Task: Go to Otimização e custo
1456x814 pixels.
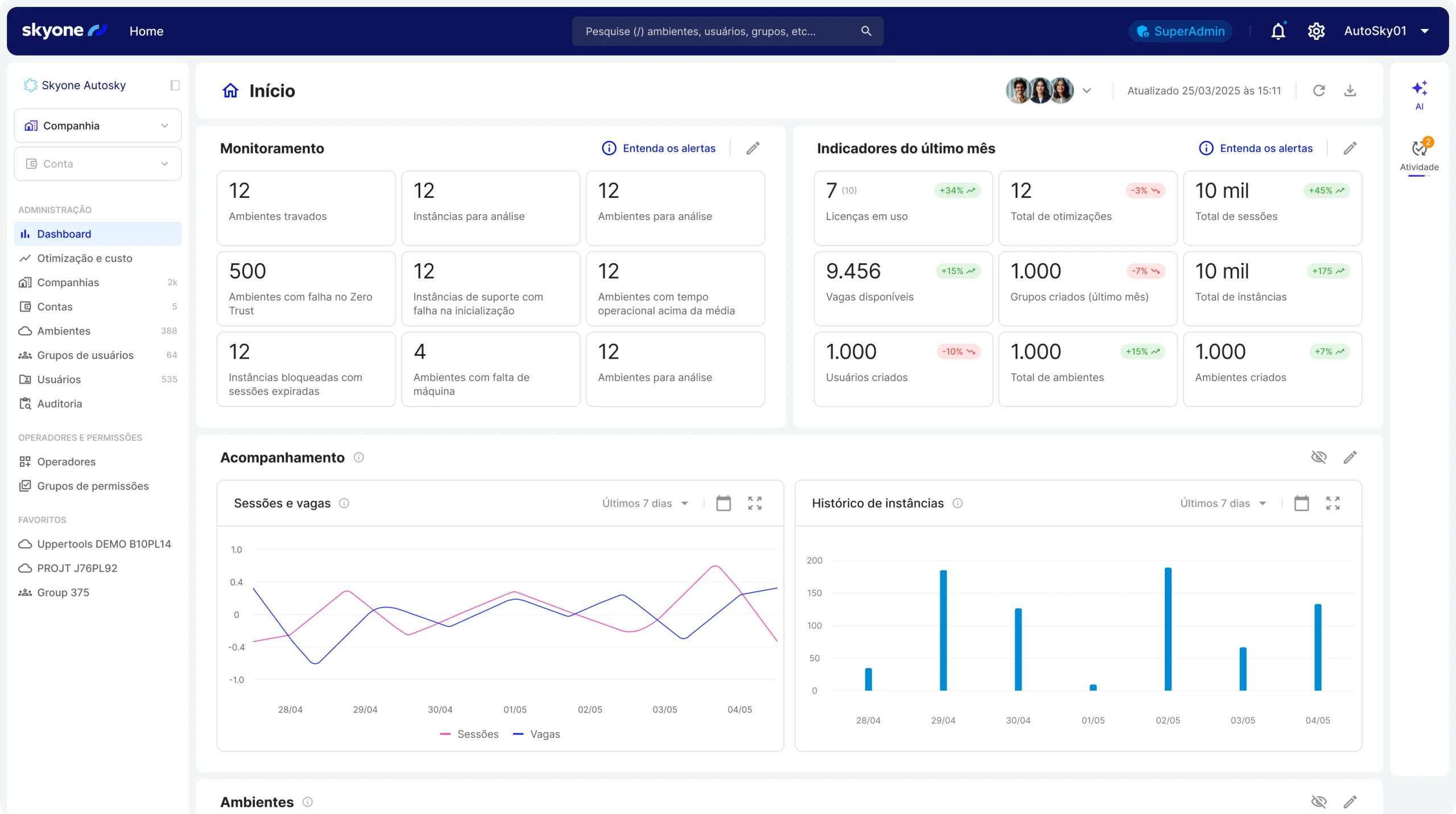Action: click(x=84, y=258)
